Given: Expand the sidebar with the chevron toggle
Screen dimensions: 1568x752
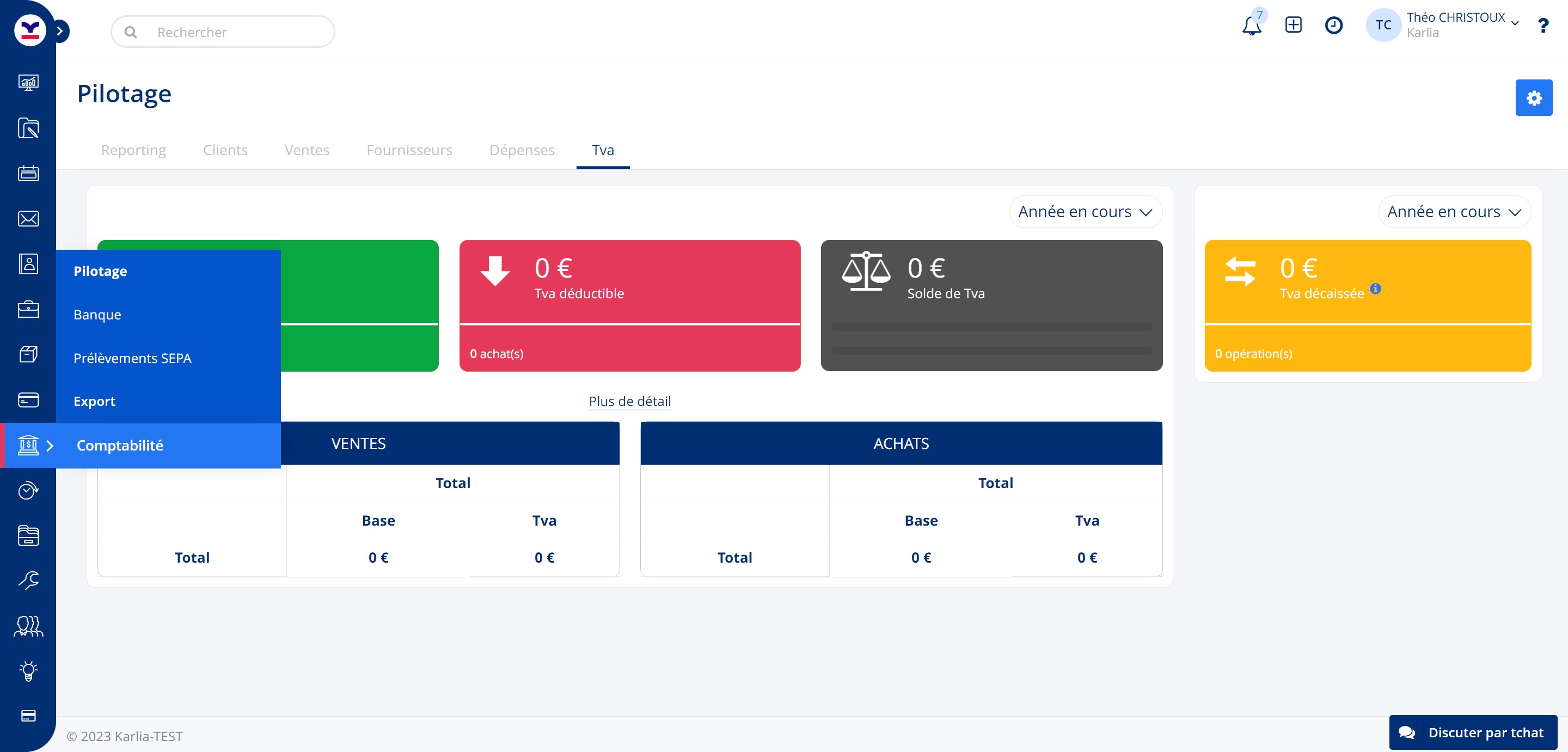Looking at the screenshot, I should point(60,31).
